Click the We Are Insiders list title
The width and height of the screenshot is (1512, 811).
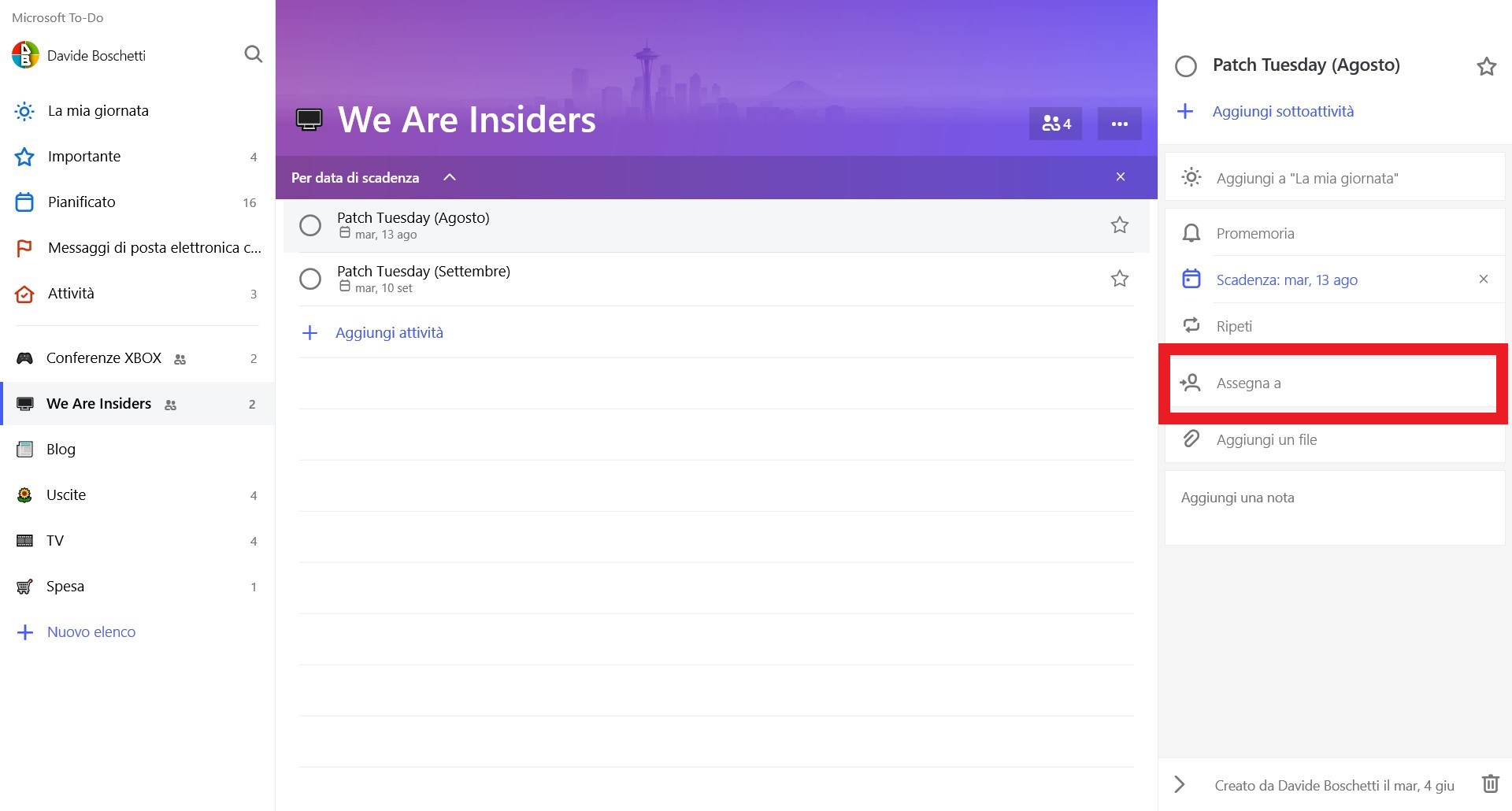[467, 120]
